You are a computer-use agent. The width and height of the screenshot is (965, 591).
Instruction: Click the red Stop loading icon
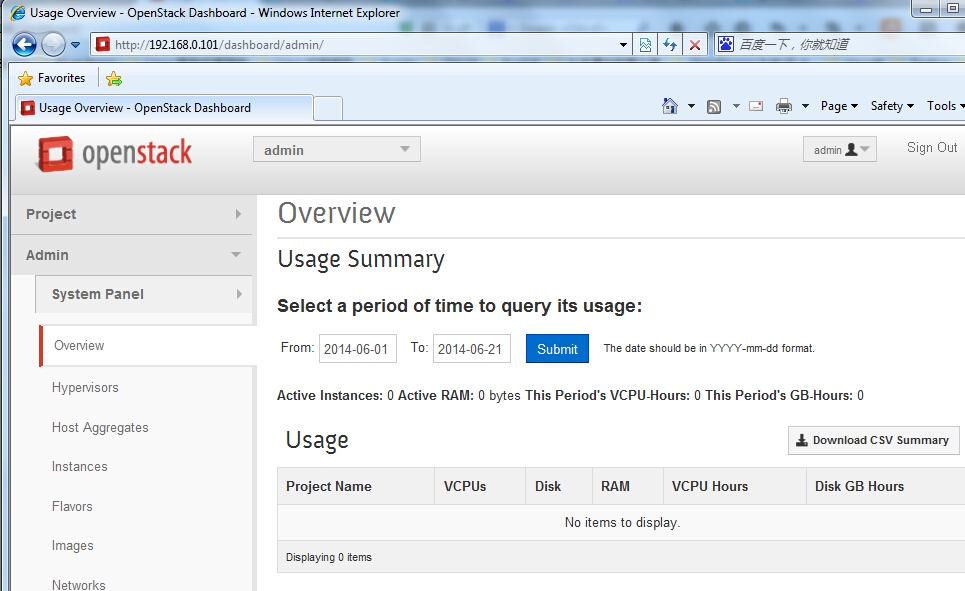tap(695, 44)
